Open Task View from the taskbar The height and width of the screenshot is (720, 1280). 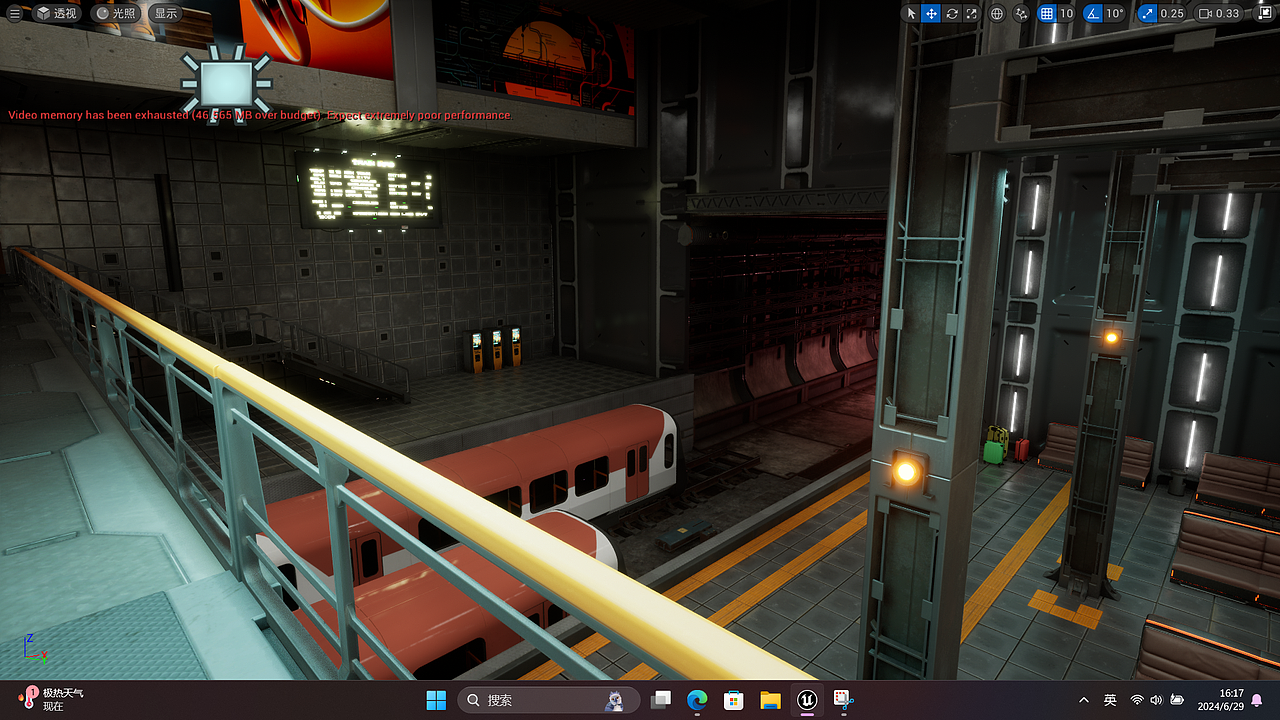tap(661, 700)
